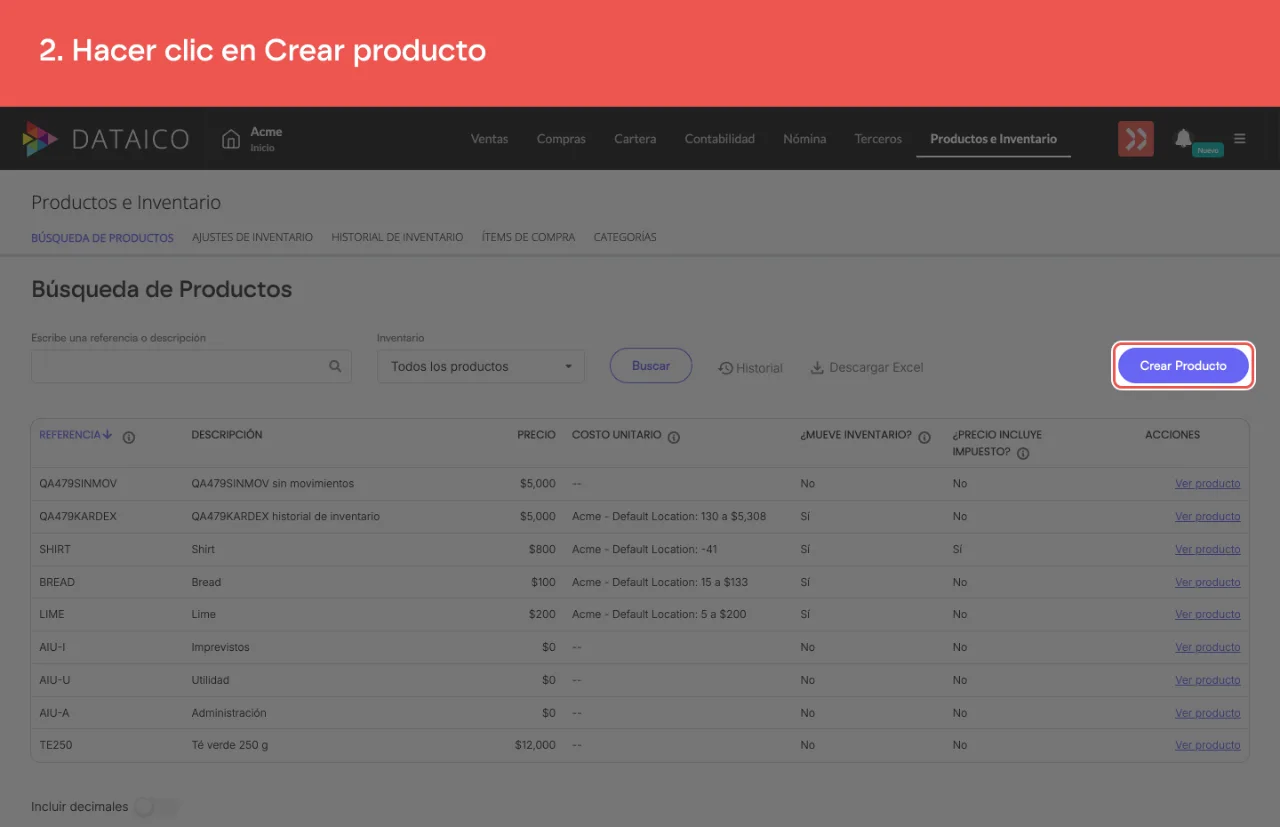
Task: Open the red double-chevron shortcut icon
Action: point(1136,139)
